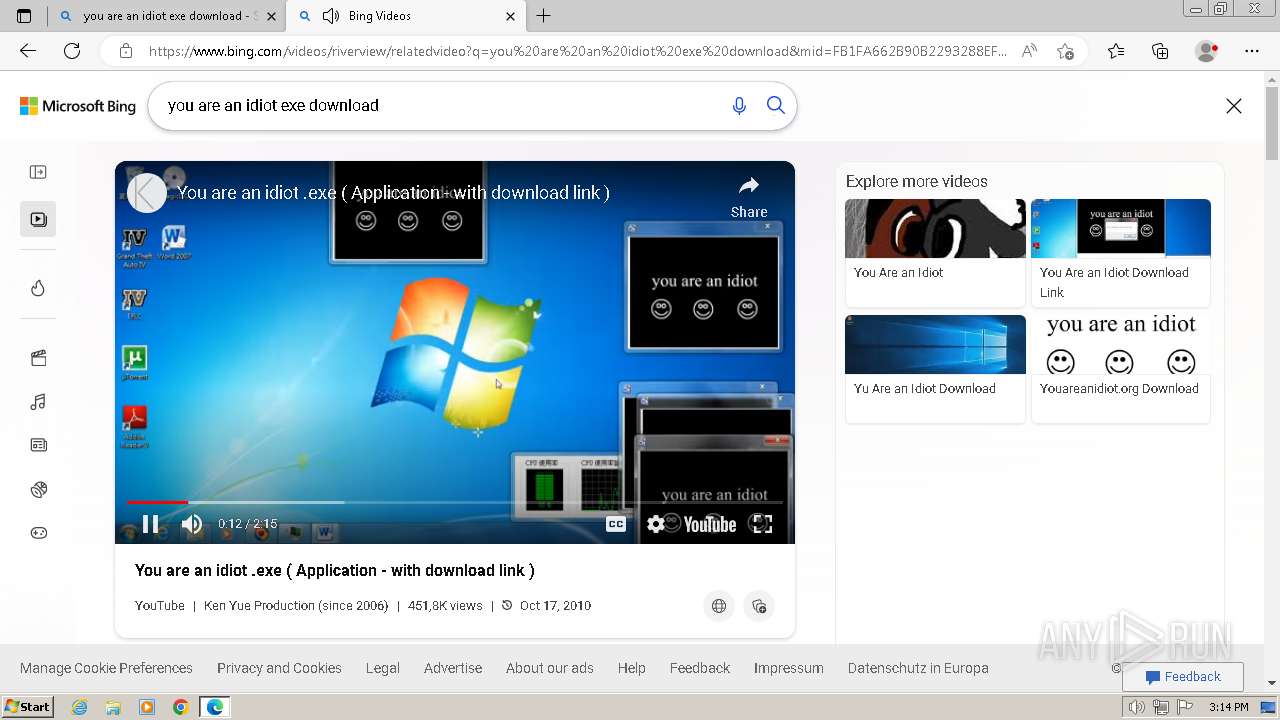Toggle Read aloud in address bar
Screen dimensions: 1280x720
pos(1029,51)
